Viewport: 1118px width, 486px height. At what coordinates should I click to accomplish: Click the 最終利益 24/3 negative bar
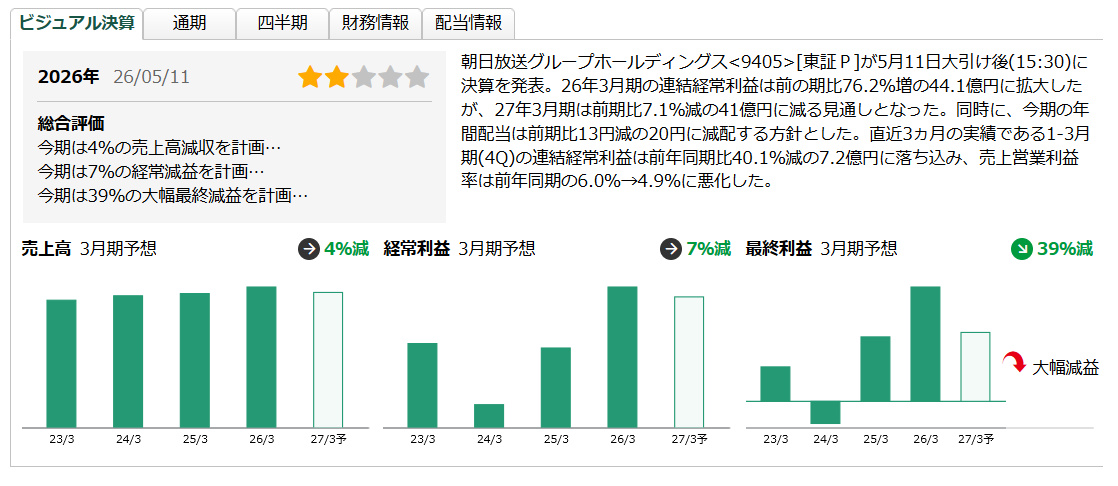pos(826,413)
